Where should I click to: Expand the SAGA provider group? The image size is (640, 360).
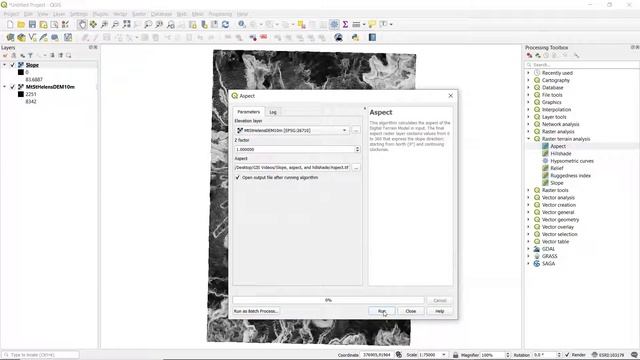(529, 264)
